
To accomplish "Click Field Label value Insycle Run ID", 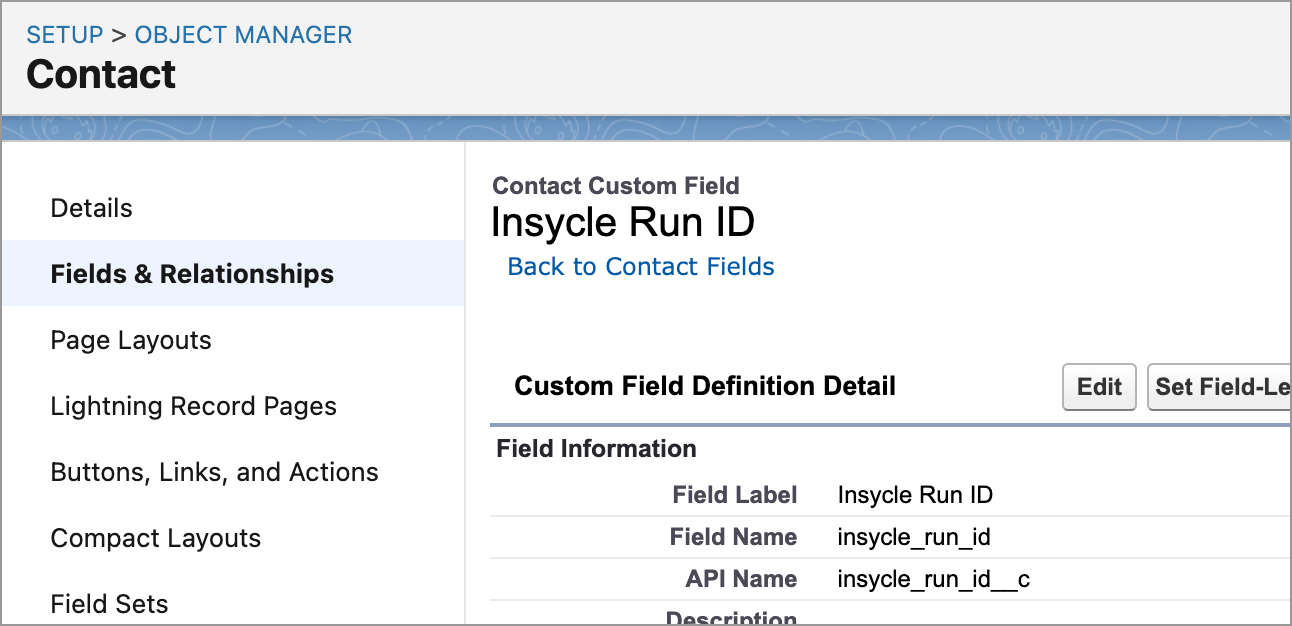I will pyautogui.click(x=915, y=495).
